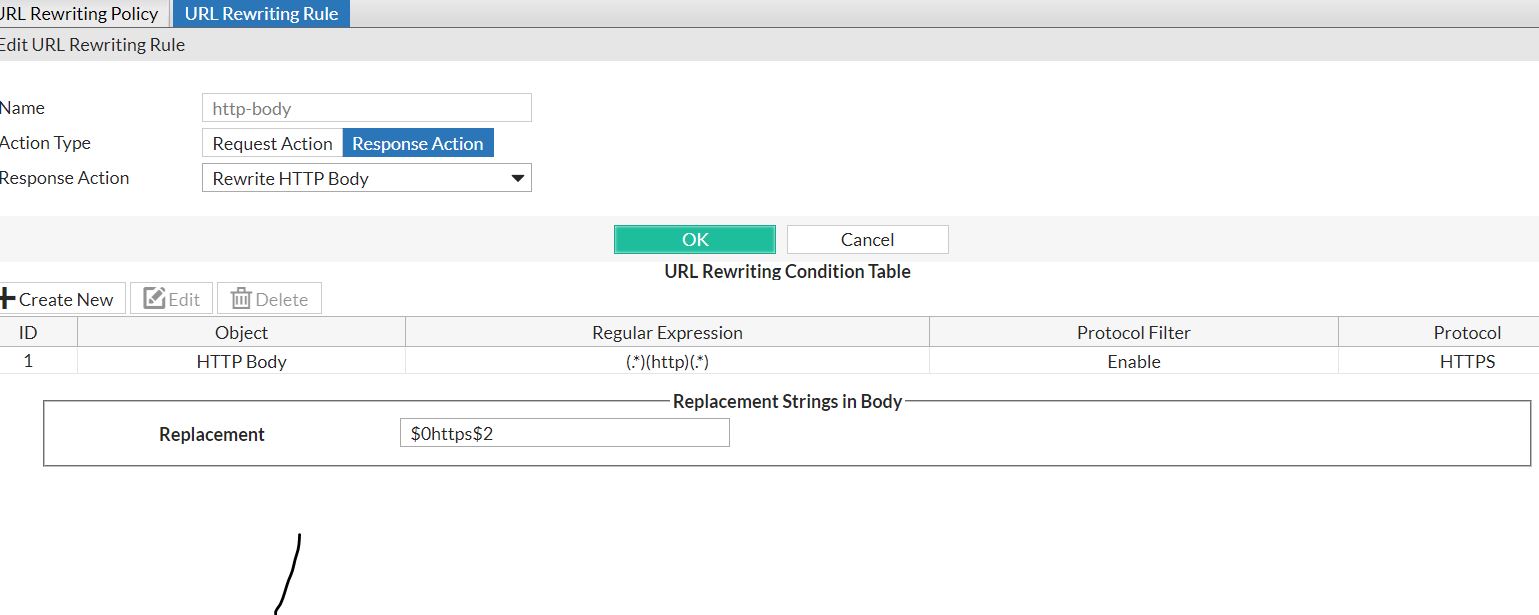The width and height of the screenshot is (1539, 615).
Task: Click the Protocol Filter column header
Action: click(1133, 332)
